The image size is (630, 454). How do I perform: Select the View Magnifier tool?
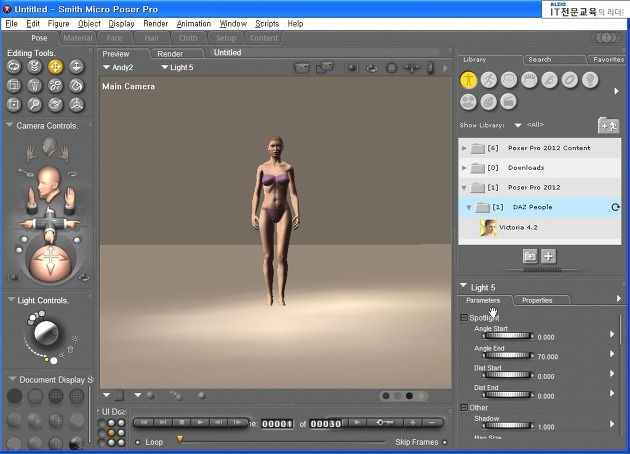(x=35, y=104)
